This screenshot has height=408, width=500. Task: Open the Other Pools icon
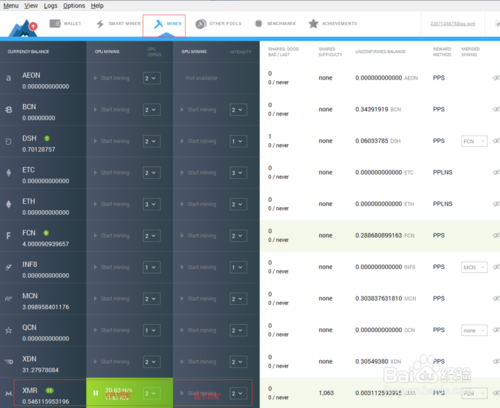click(201, 24)
